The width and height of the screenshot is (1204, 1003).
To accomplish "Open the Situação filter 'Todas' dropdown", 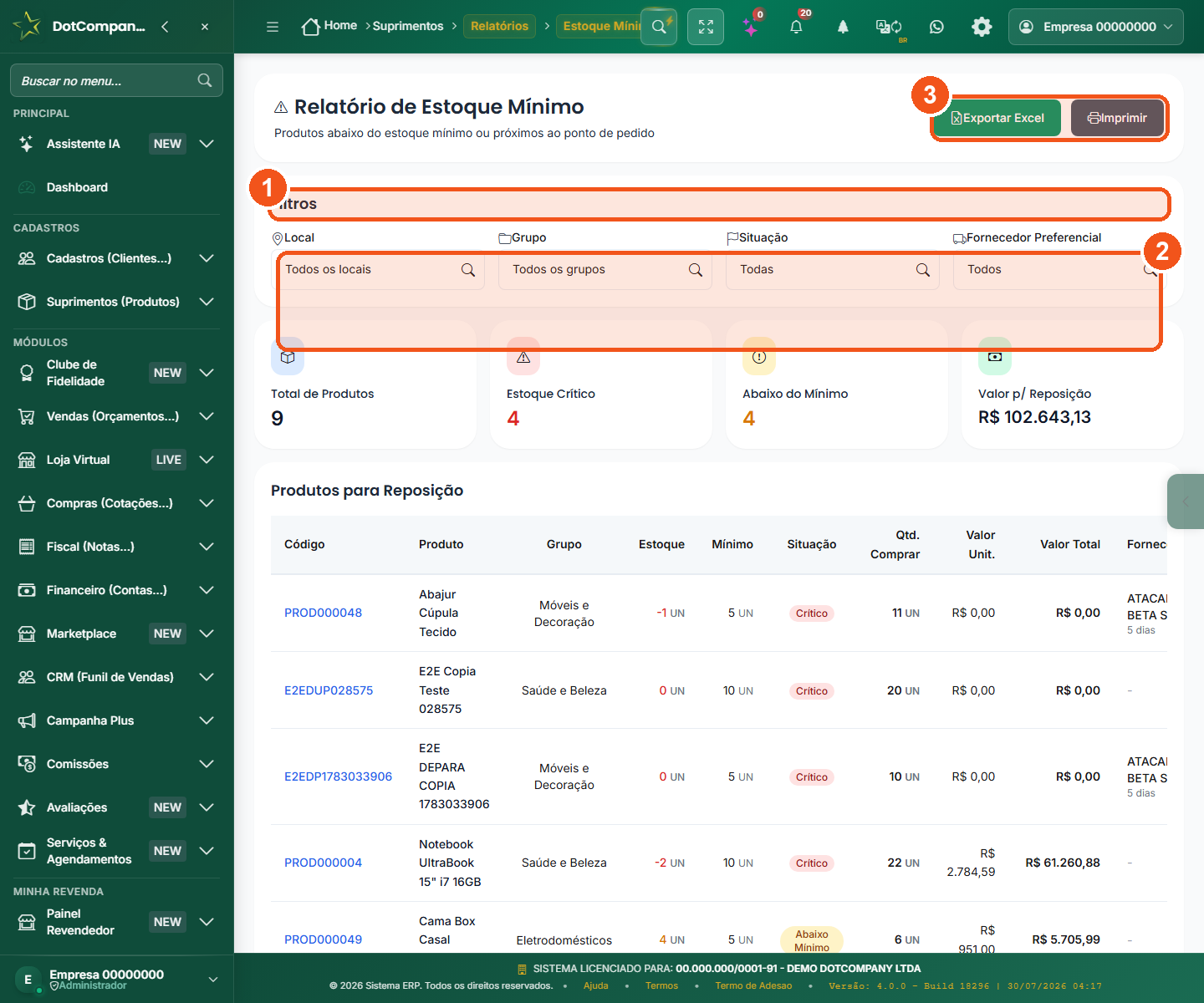I will click(833, 270).
